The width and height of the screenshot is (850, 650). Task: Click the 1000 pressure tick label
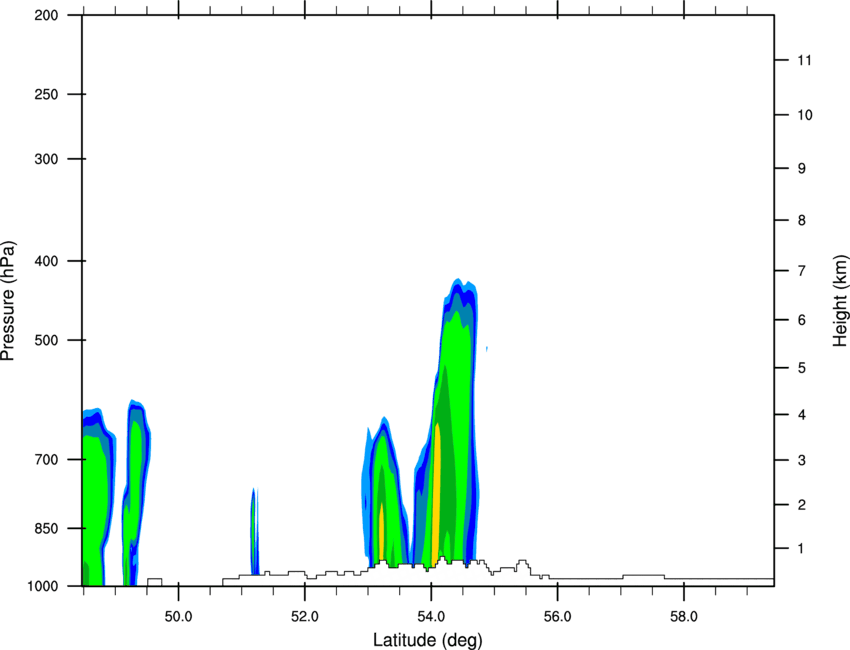tap(43, 586)
